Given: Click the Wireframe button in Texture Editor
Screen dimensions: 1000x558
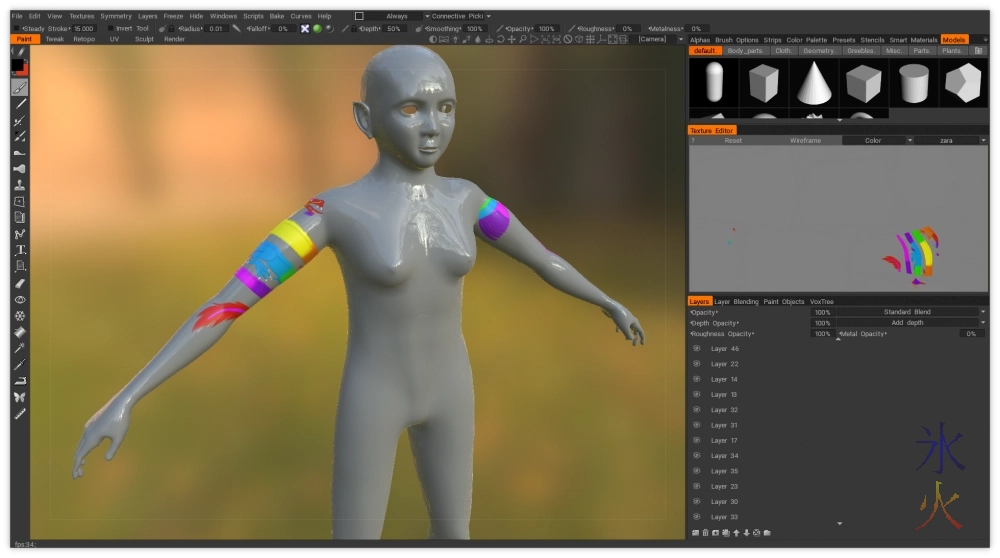Looking at the screenshot, I should tap(805, 141).
